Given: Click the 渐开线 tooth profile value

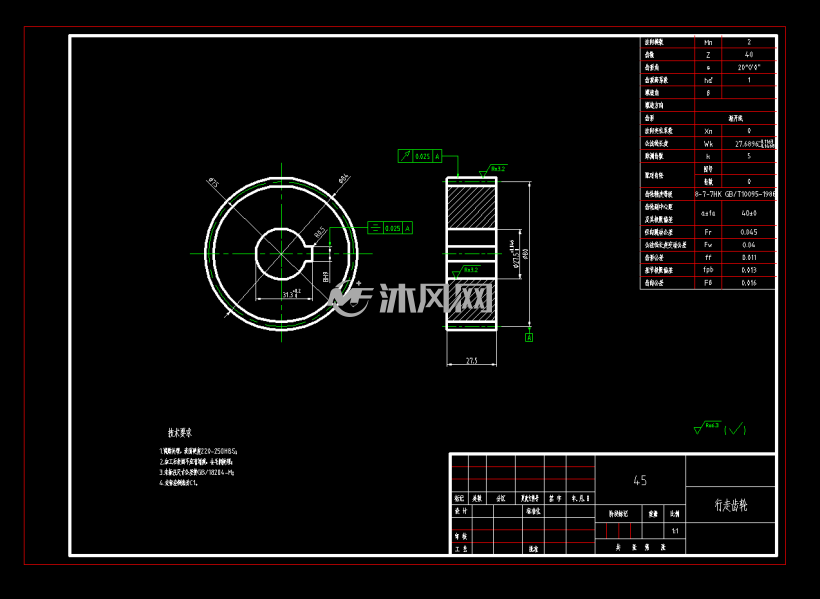Looking at the screenshot, I should (x=736, y=118).
